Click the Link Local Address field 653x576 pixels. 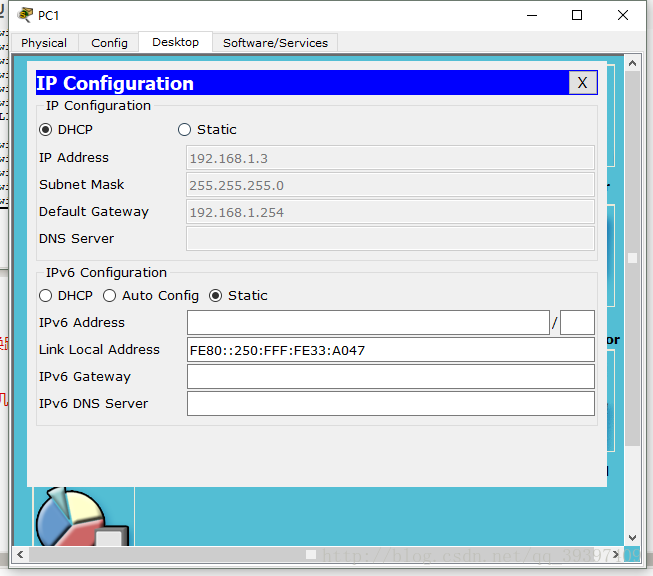391,350
